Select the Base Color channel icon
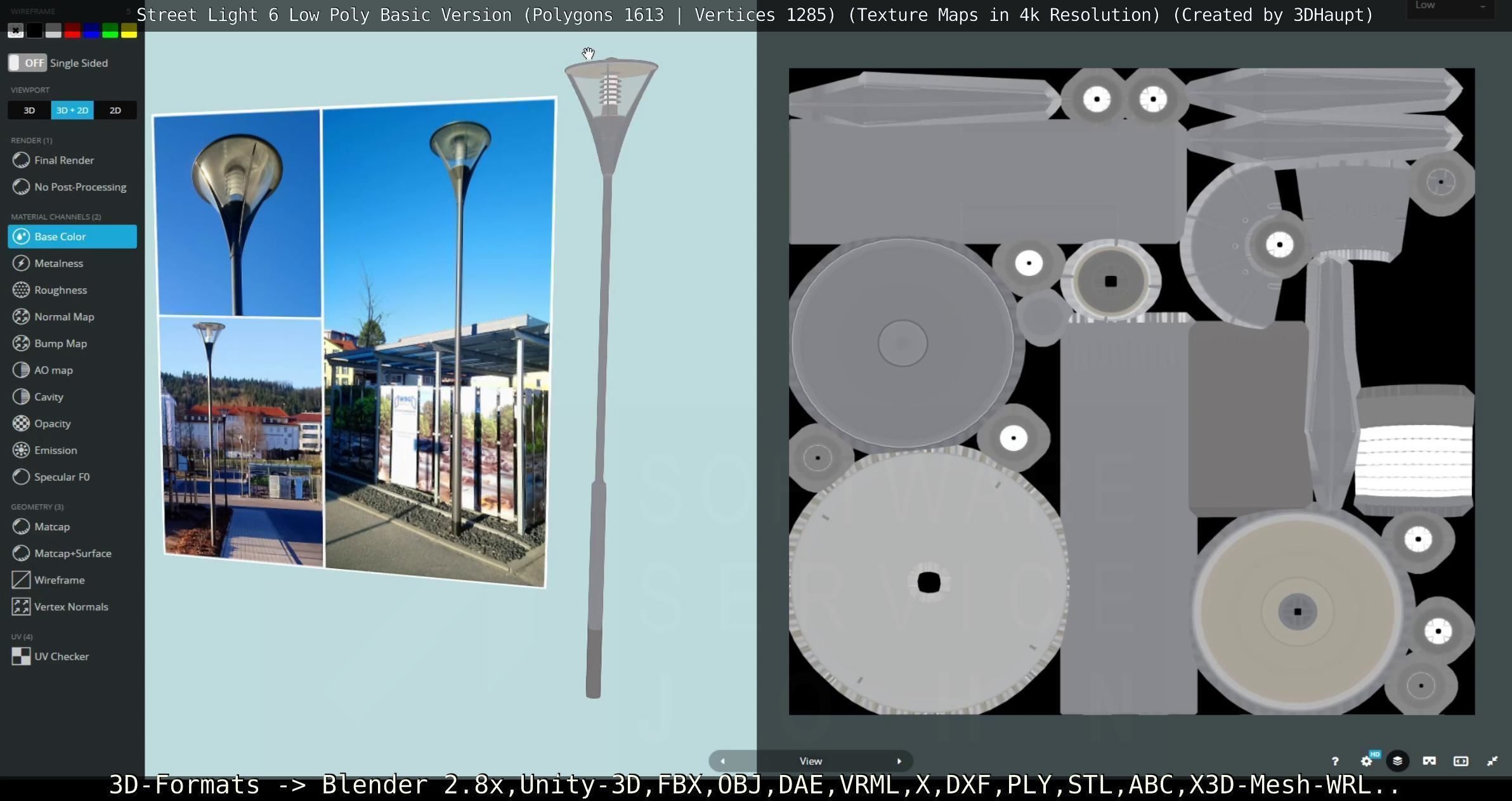 (x=21, y=237)
